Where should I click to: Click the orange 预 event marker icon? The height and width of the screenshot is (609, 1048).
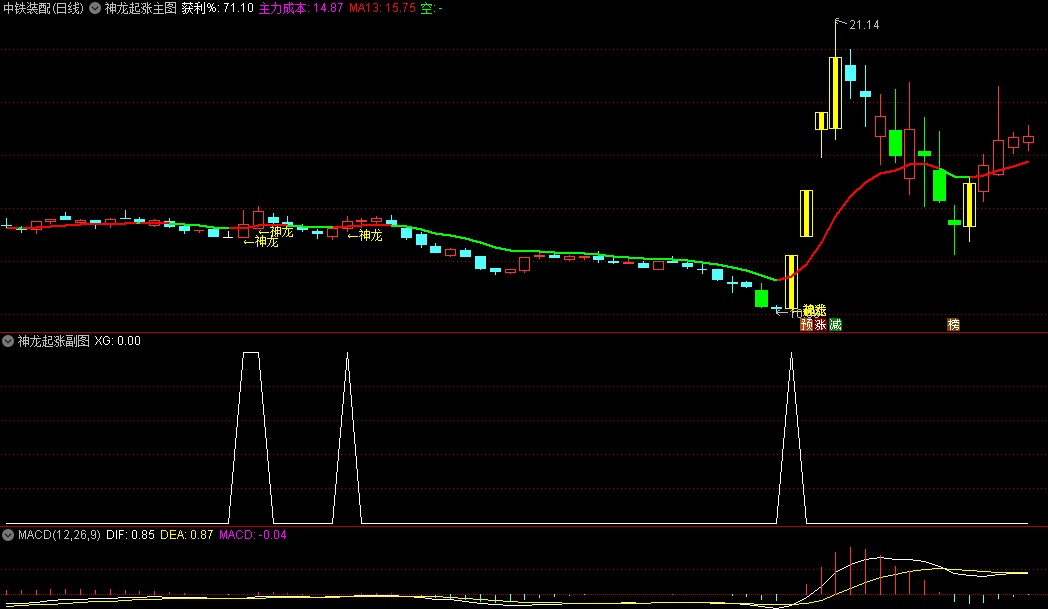807,325
